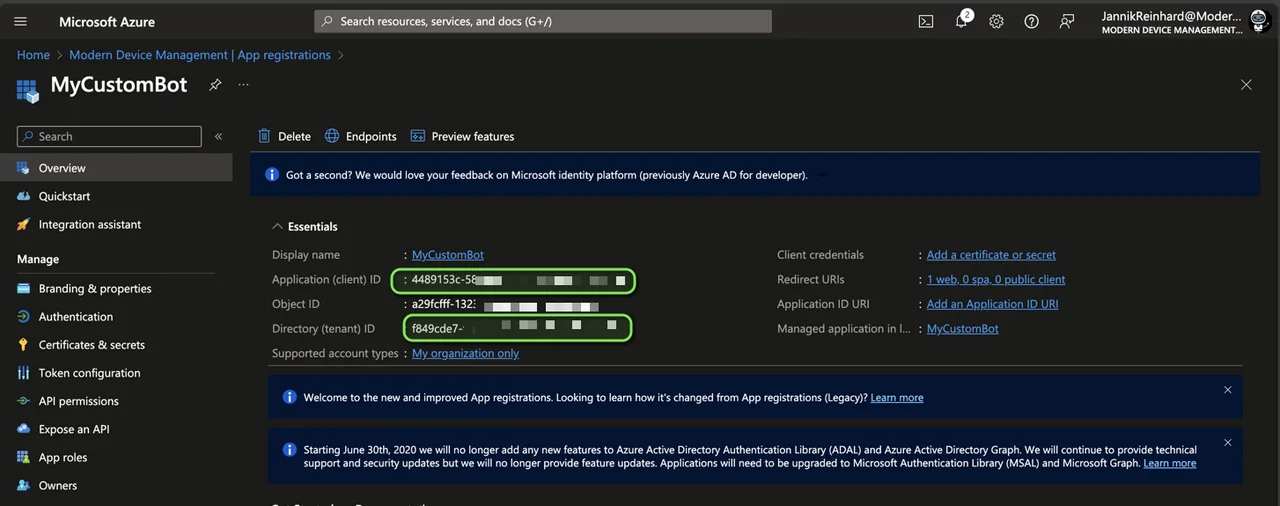Open the feedback banner arrow
Screen dimensions: 1280x506
click(821, 175)
